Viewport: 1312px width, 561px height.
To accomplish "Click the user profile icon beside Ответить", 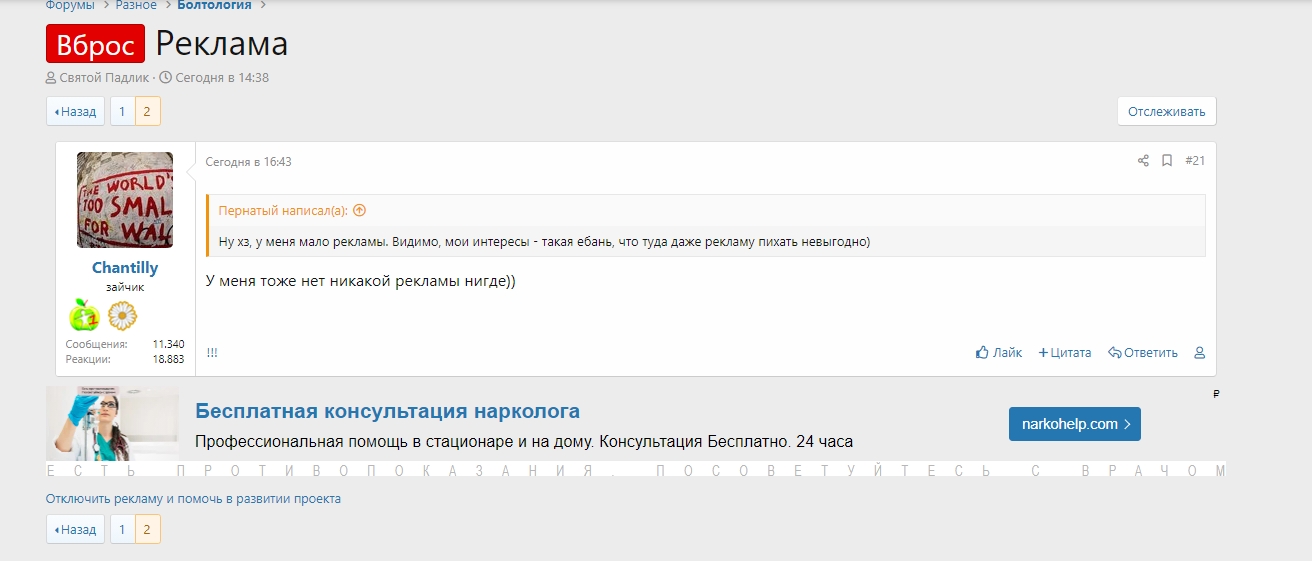I will coord(1200,352).
